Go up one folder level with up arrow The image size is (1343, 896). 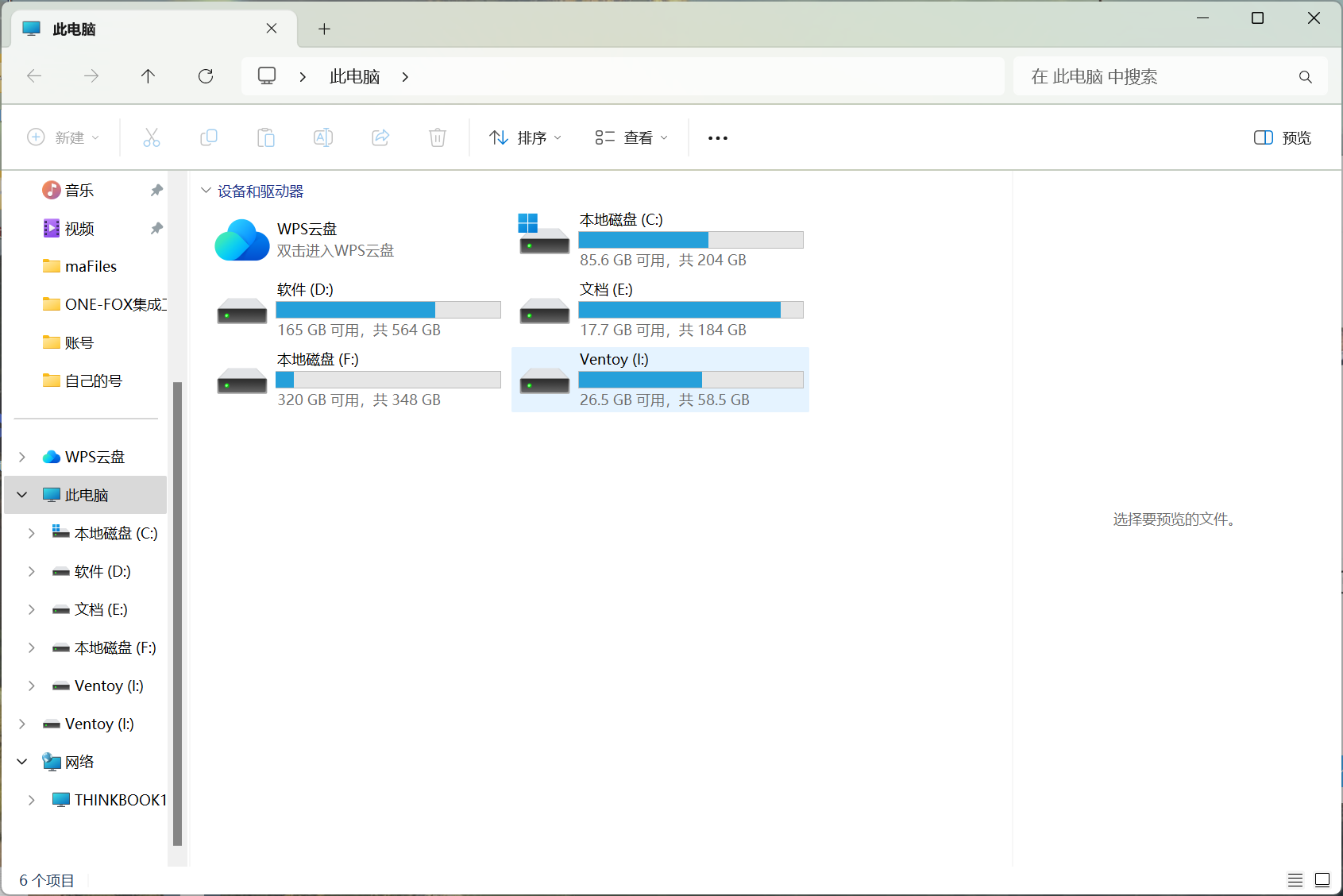[148, 76]
